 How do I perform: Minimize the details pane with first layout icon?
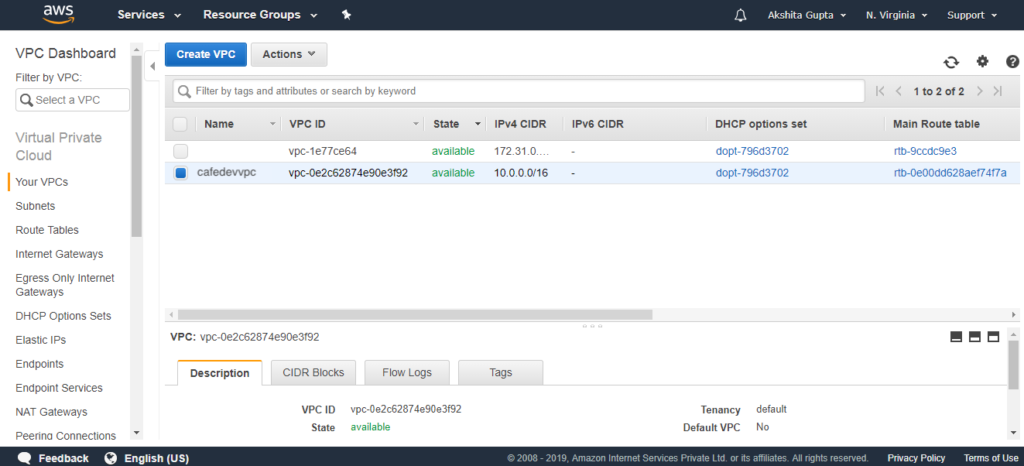(956, 337)
